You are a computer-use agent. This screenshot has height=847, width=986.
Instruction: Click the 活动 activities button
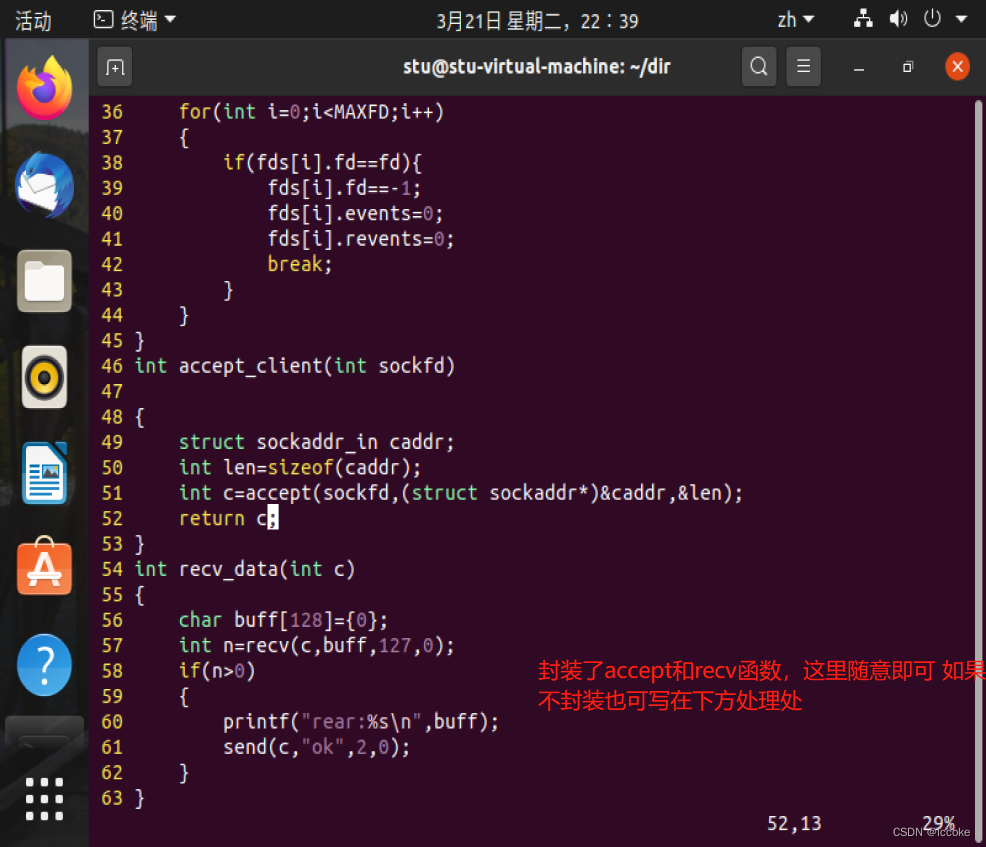tap(33, 21)
